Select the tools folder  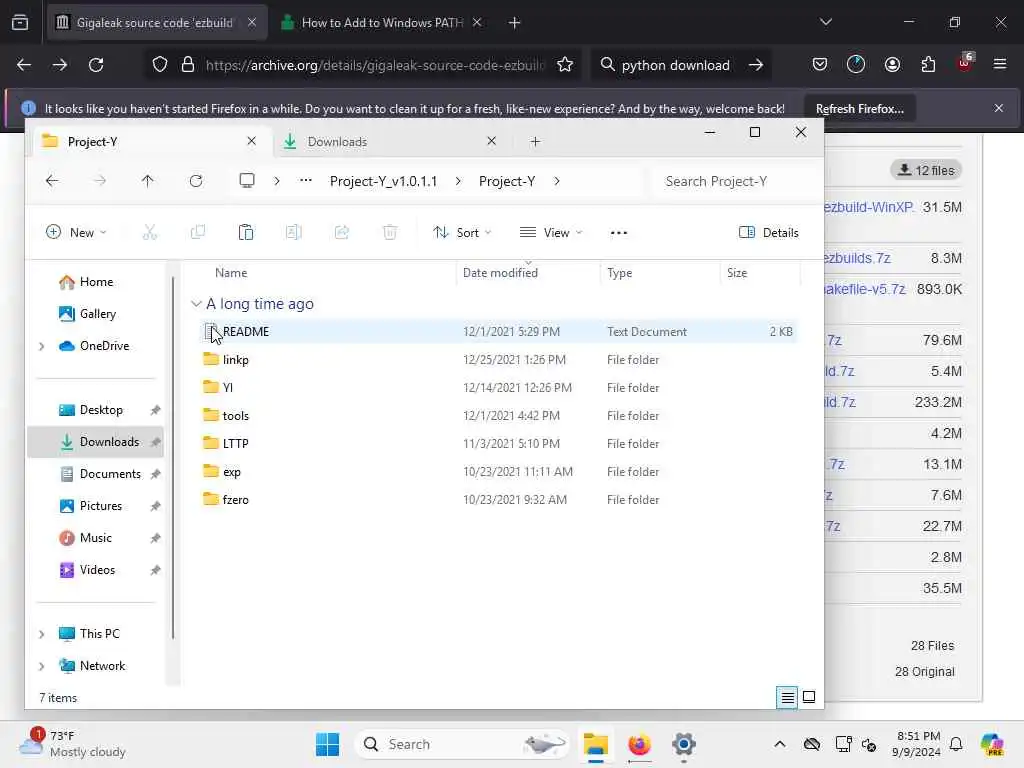[x=499, y=416]
